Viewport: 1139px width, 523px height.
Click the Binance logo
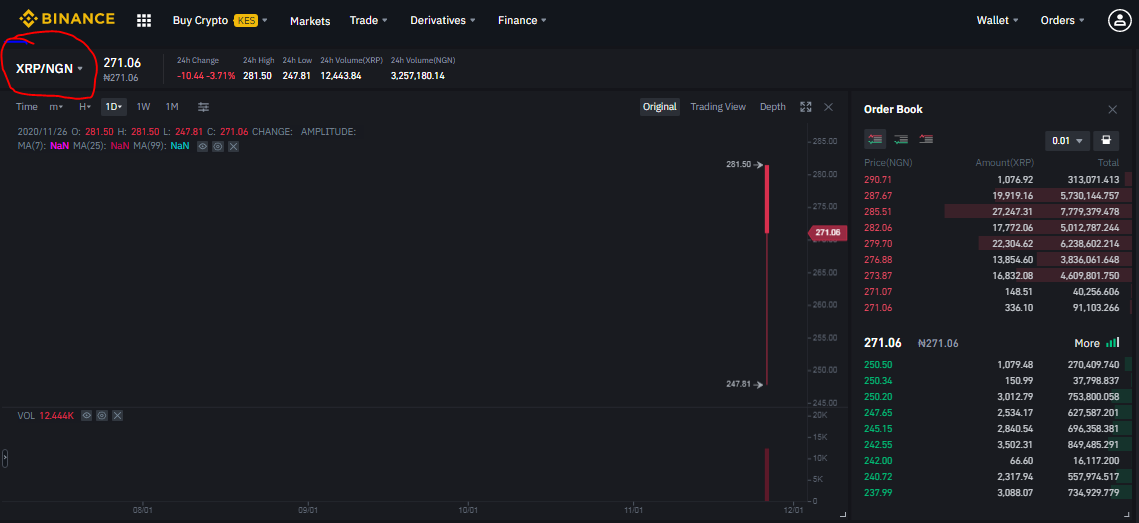(x=67, y=19)
